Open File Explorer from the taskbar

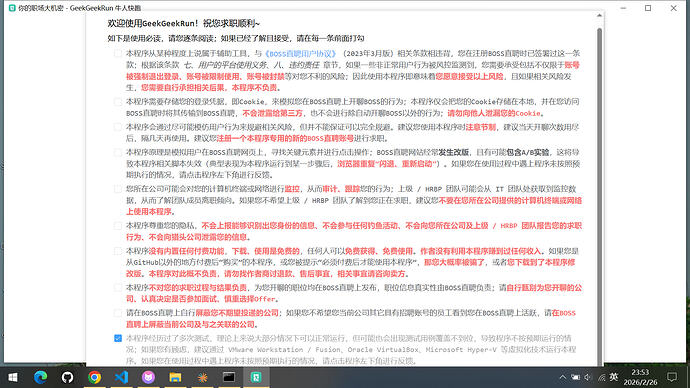(175, 377)
